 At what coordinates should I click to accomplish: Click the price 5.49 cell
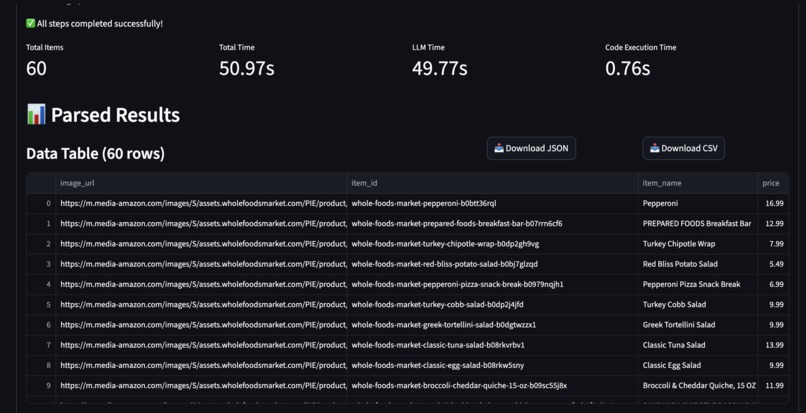click(773, 264)
